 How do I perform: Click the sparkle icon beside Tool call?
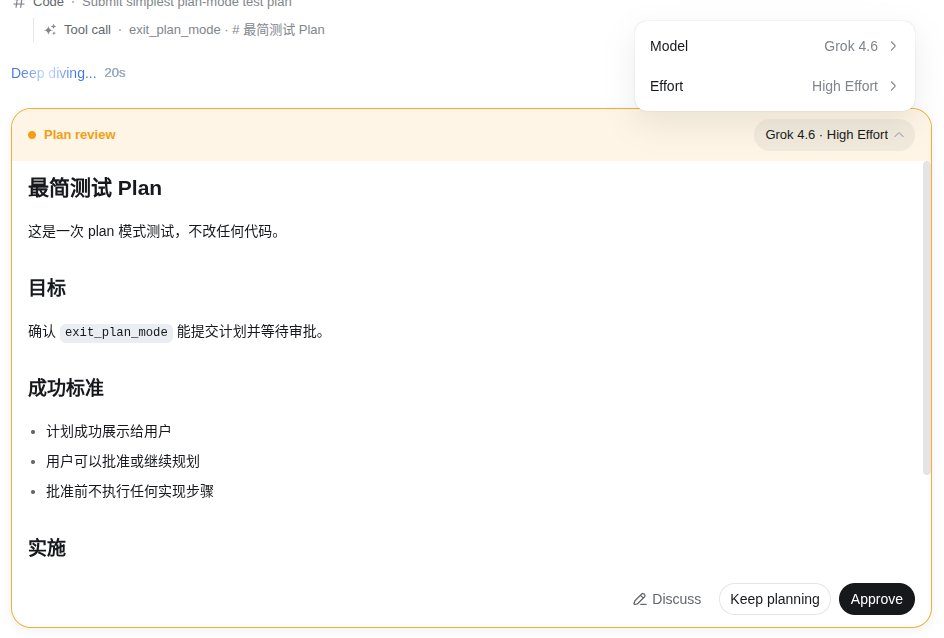(51, 29)
